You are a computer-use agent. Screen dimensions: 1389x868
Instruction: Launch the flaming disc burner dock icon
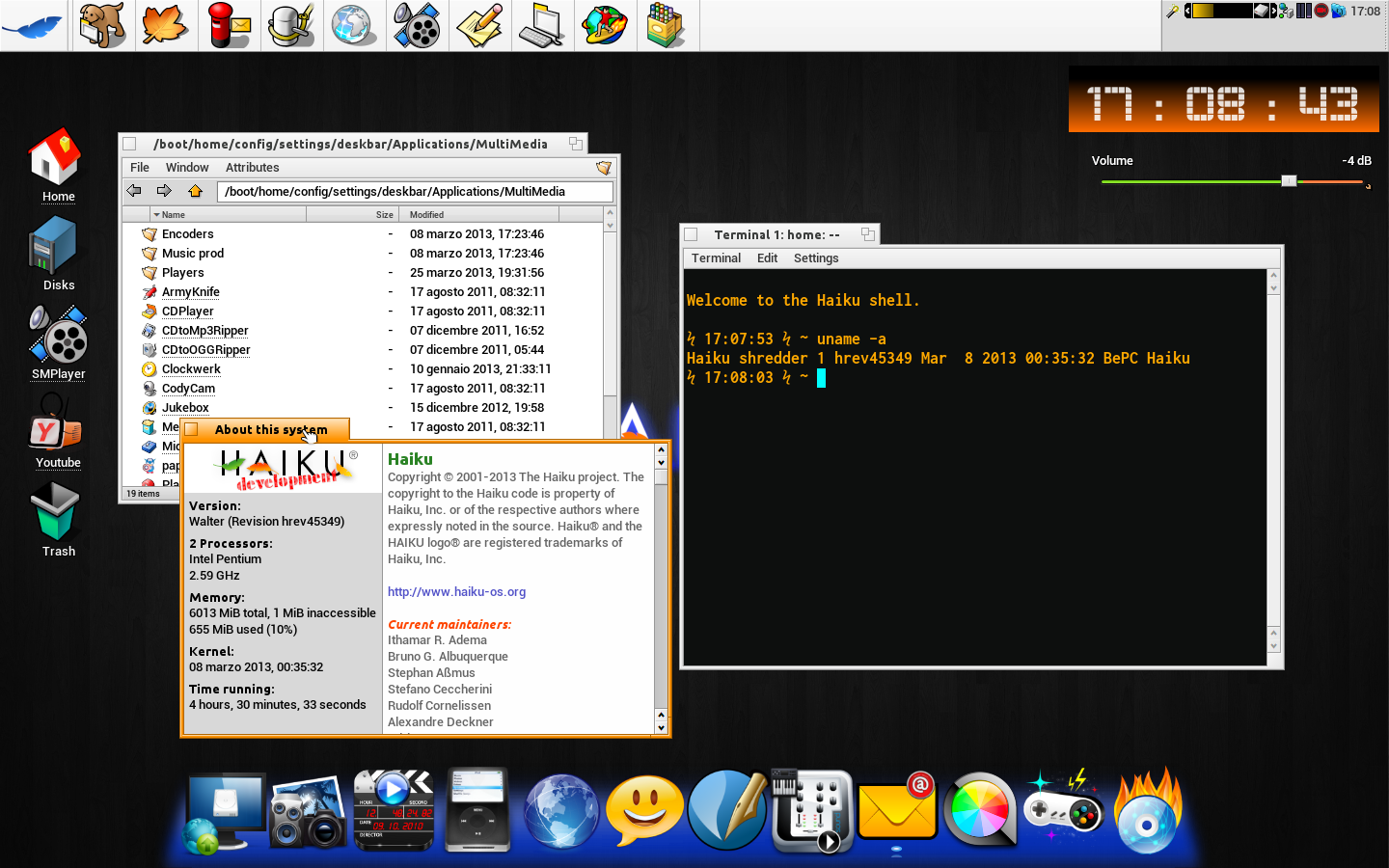click(1148, 812)
